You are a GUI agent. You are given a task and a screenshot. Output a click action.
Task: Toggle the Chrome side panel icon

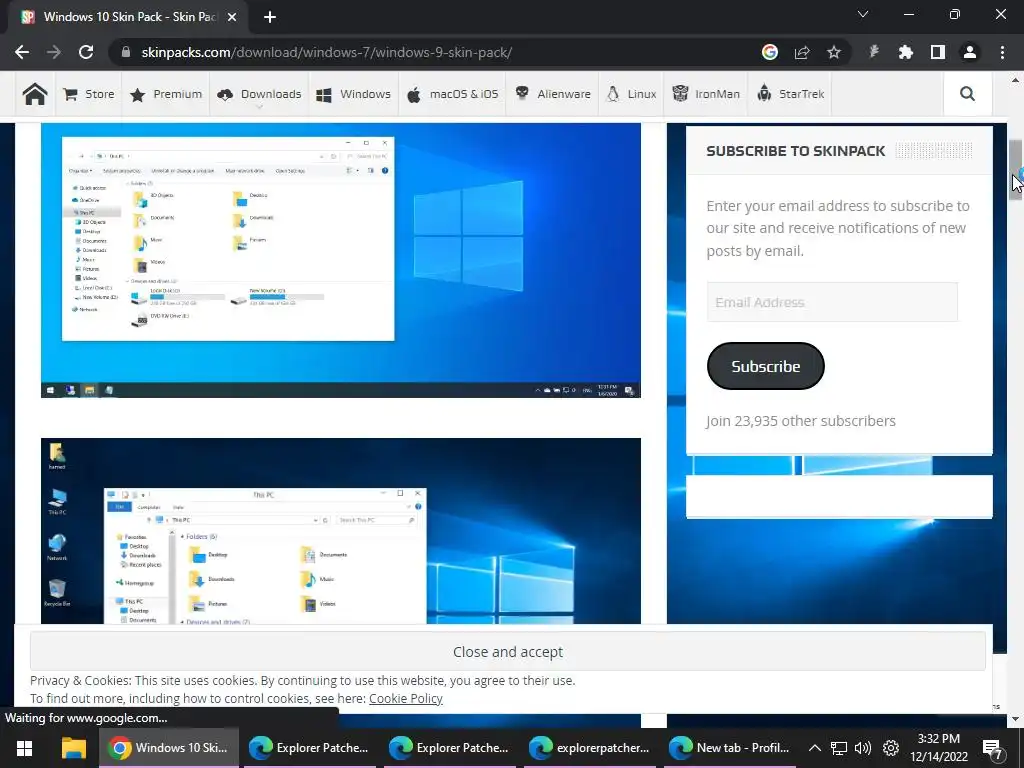[938, 52]
